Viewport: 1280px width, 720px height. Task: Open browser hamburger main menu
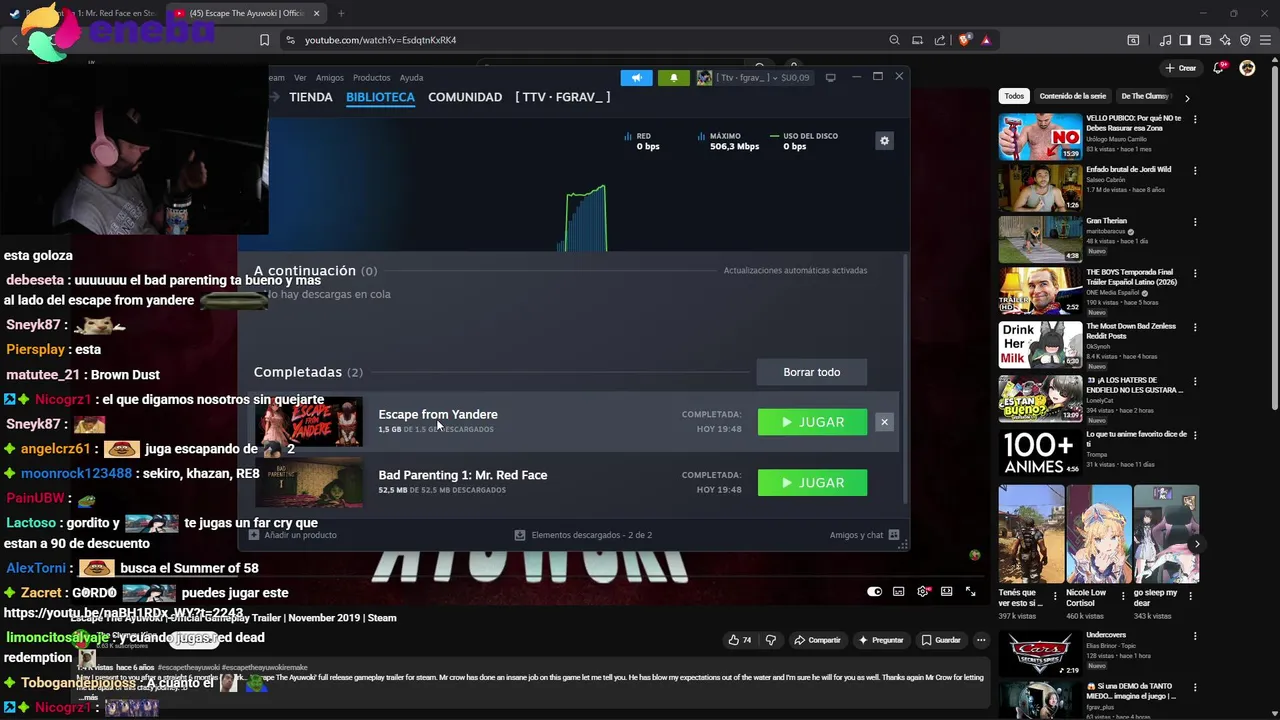1265,40
